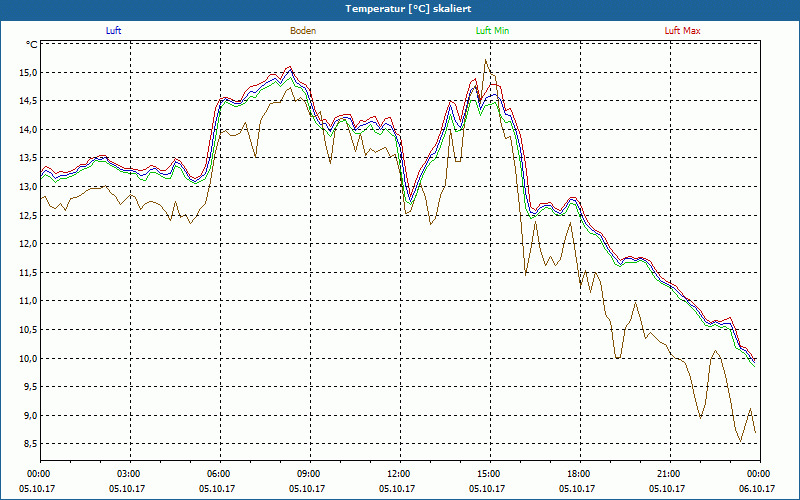
Task: Click the 11,5 y-axis value
Action: [29, 272]
